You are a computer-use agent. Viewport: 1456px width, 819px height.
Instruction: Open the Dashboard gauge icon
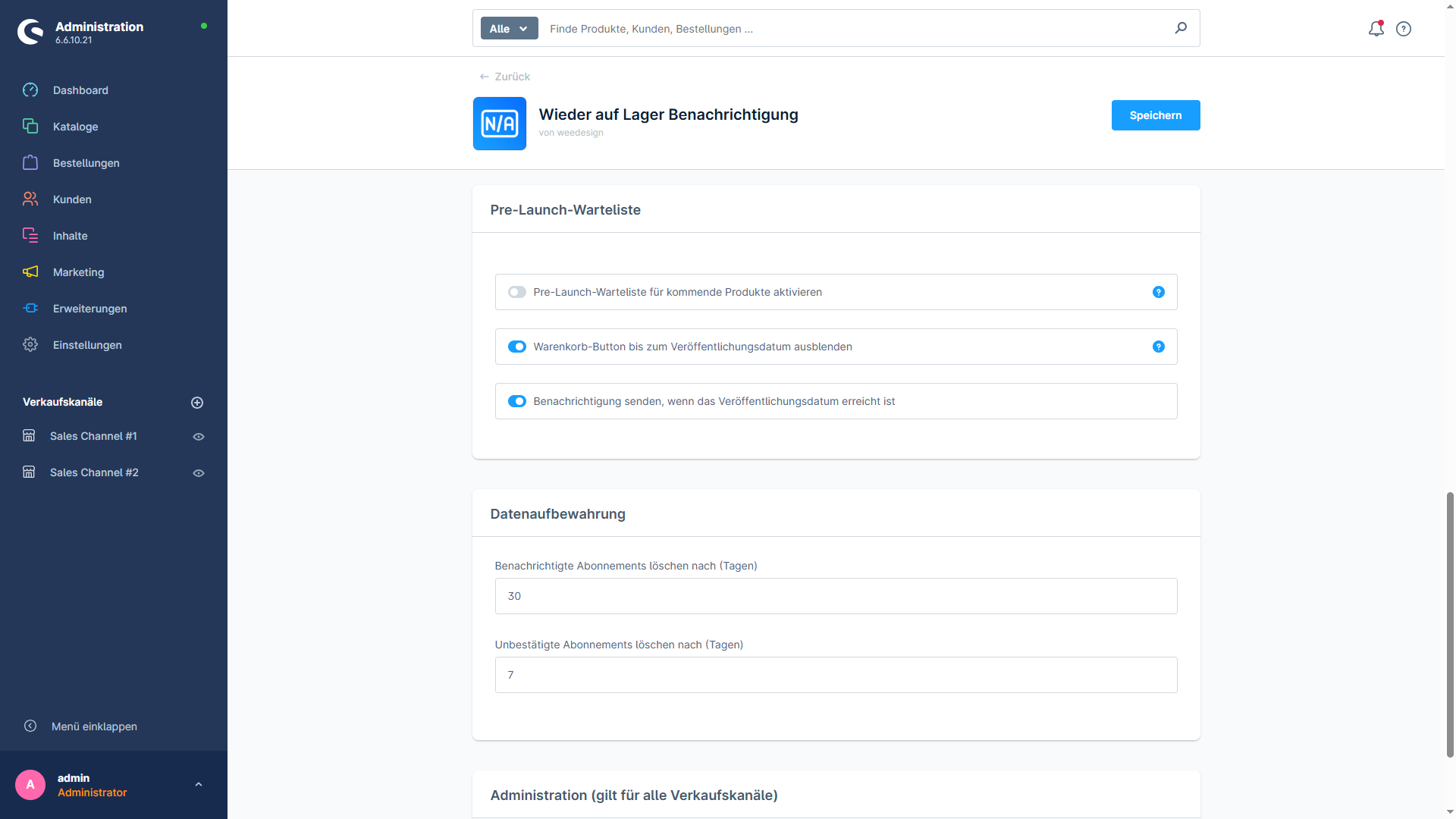tap(30, 90)
